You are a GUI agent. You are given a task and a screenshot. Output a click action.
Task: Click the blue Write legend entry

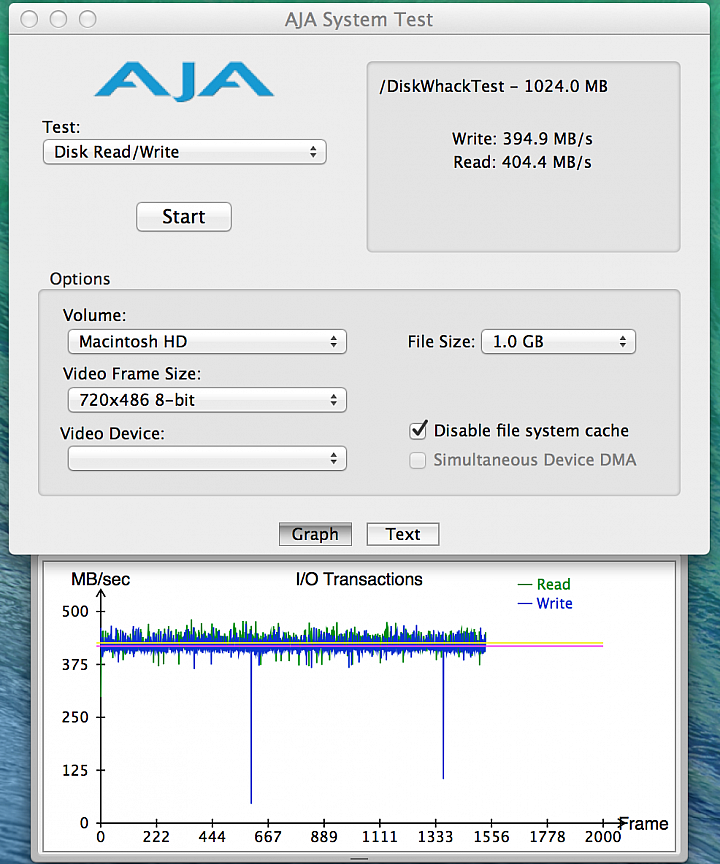click(x=545, y=603)
